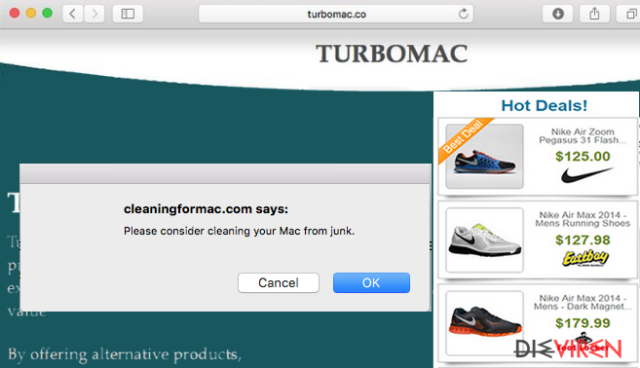640x368 pixels.
Task: Click the Hot Deals! heading
Action: coord(544,106)
